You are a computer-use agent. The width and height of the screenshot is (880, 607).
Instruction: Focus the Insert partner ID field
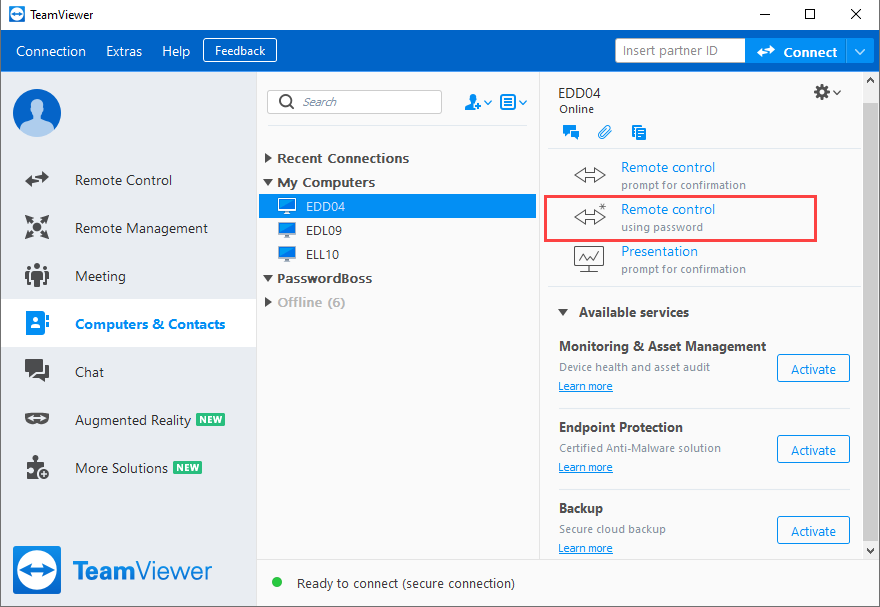680,50
